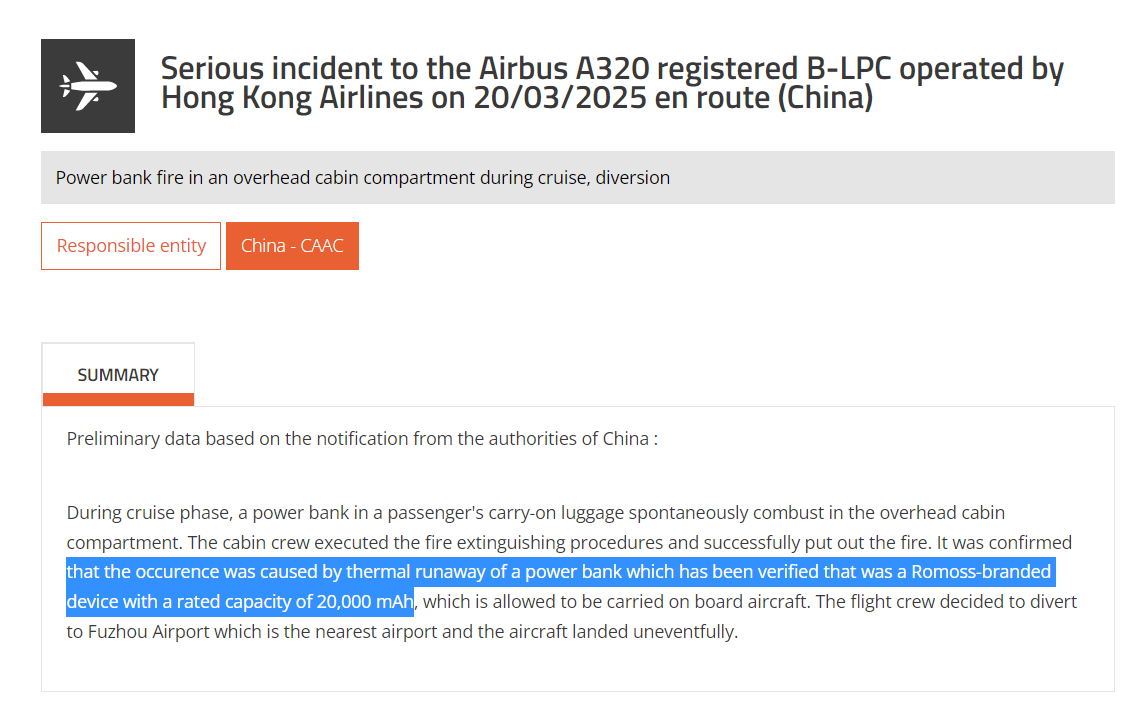Click the highlighted thermal runaway text
The height and width of the screenshot is (706, 1136).
(559, 586)
